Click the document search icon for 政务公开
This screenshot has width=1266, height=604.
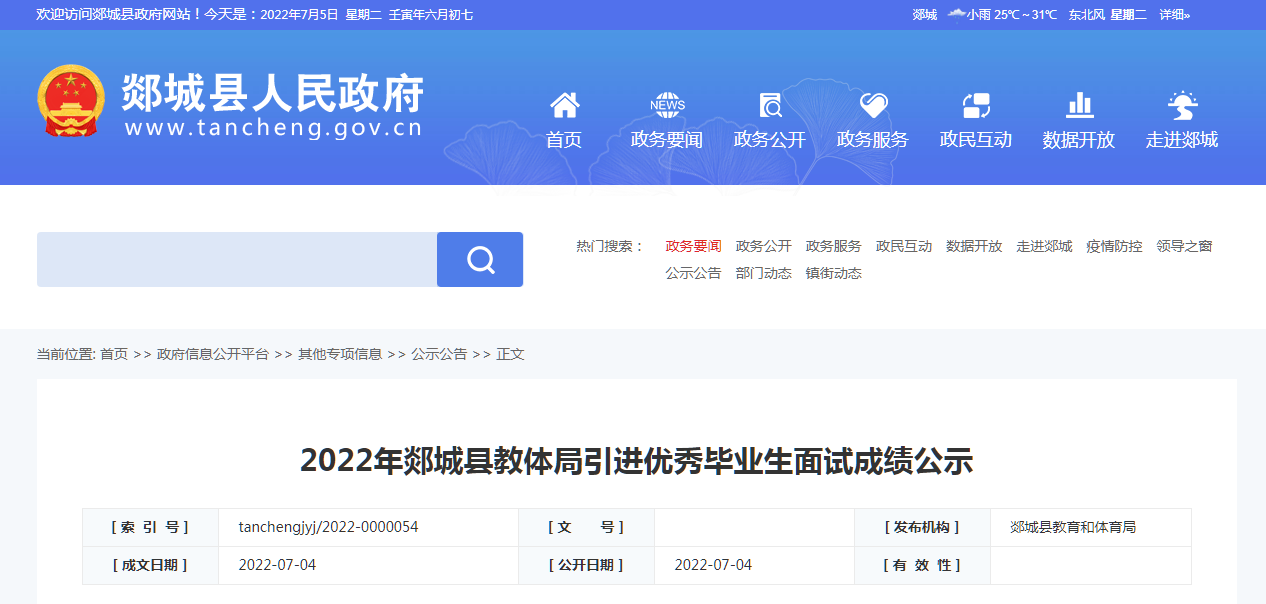[770, 105]
